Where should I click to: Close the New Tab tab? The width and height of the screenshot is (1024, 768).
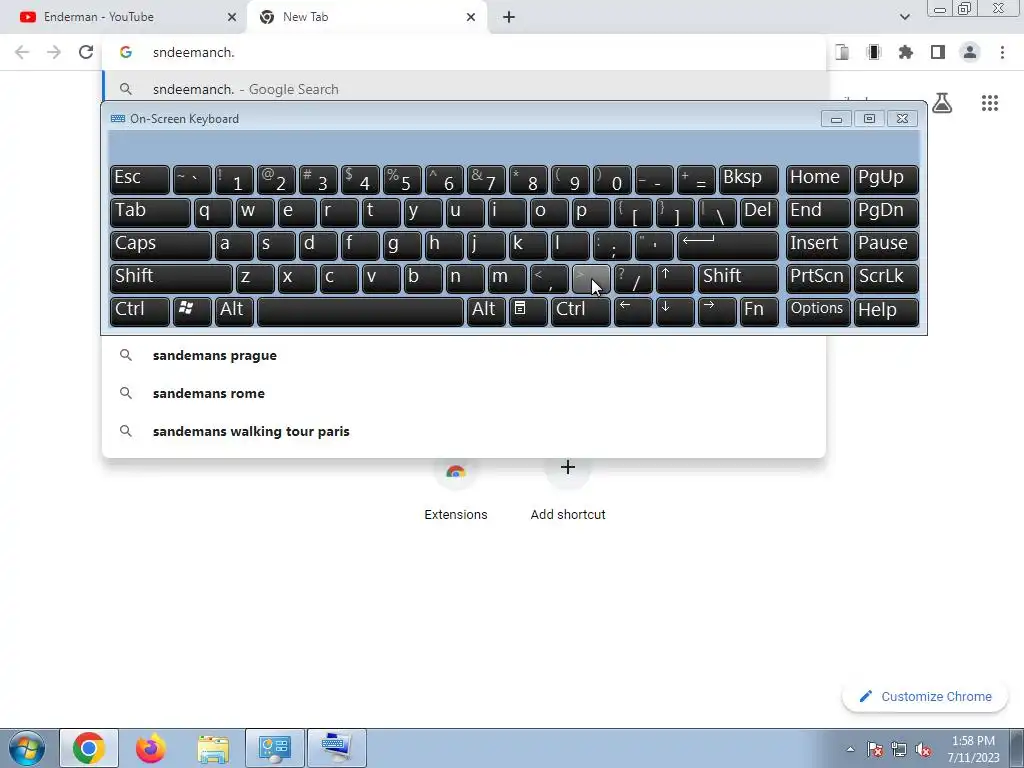pyautogui.click(x=471, y=17)
